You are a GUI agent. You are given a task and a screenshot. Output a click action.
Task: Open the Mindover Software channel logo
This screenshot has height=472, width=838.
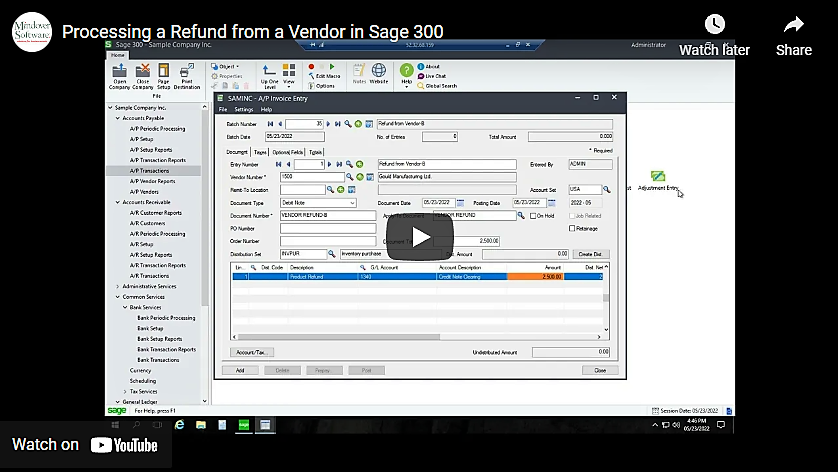pyautogui.click(x=32, y=32)
